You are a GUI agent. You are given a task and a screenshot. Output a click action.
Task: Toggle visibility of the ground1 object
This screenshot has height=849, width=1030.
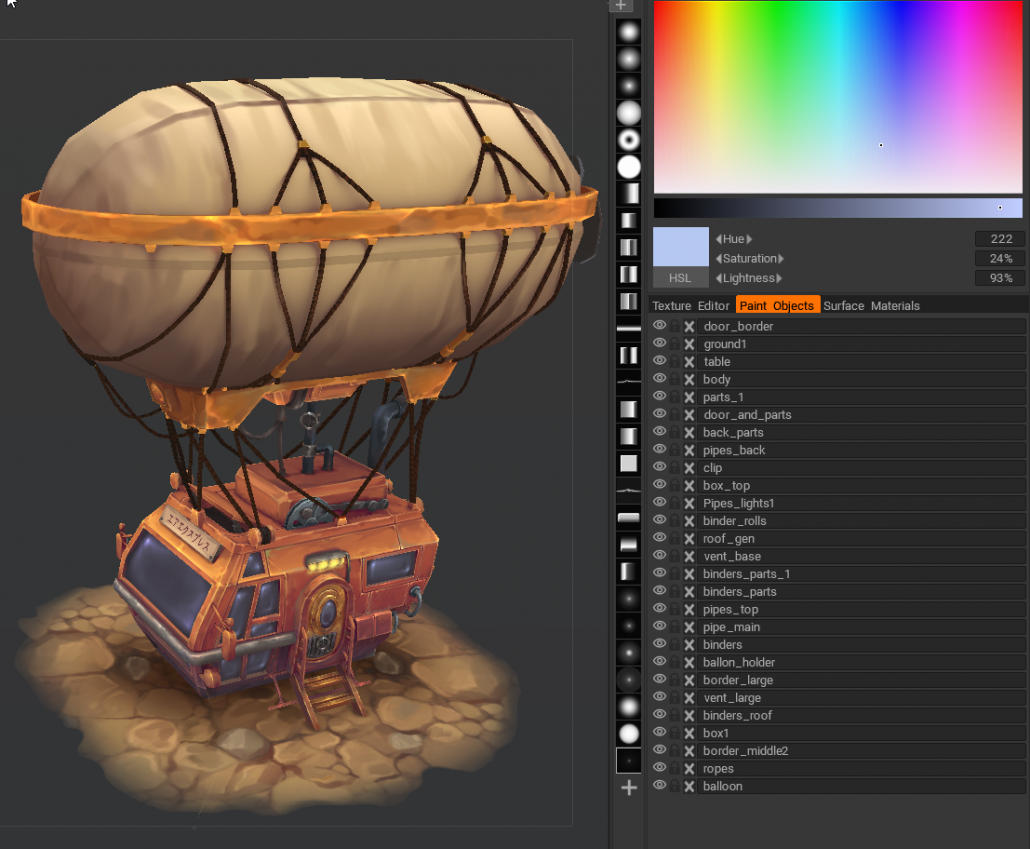tap(660, 343)
